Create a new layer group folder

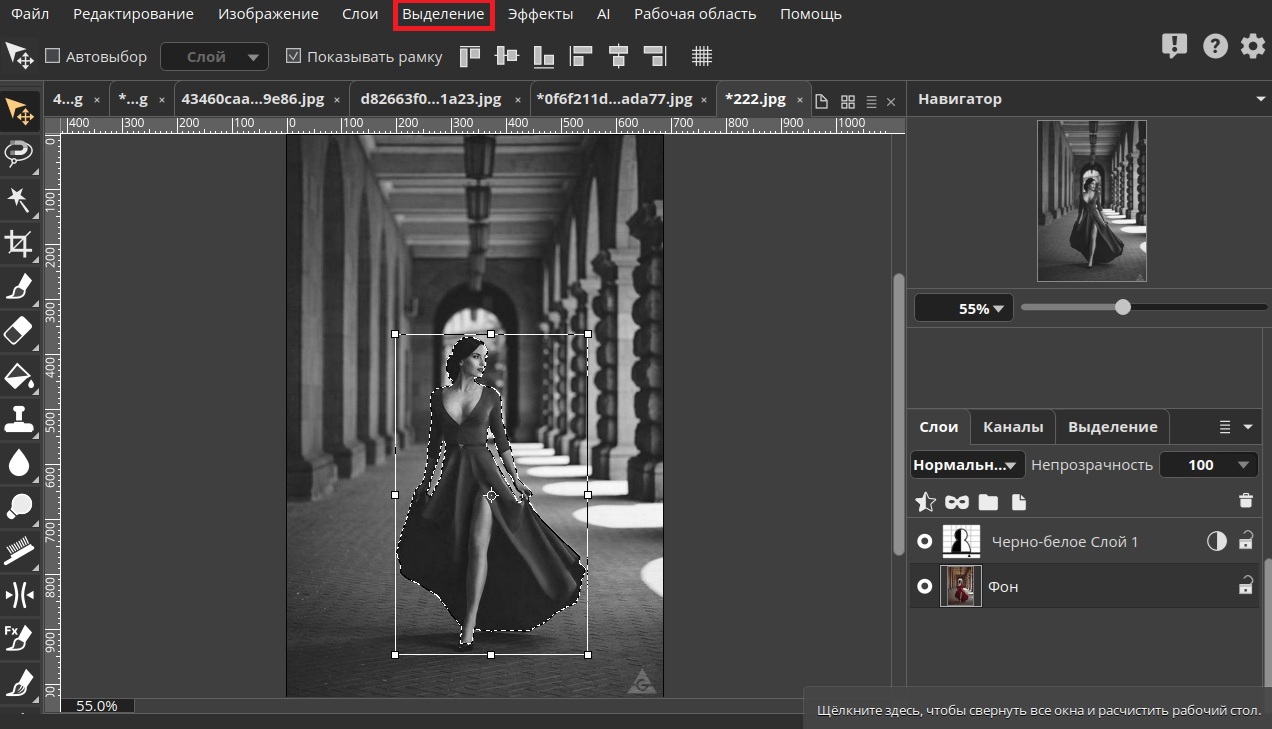[988, 501]
